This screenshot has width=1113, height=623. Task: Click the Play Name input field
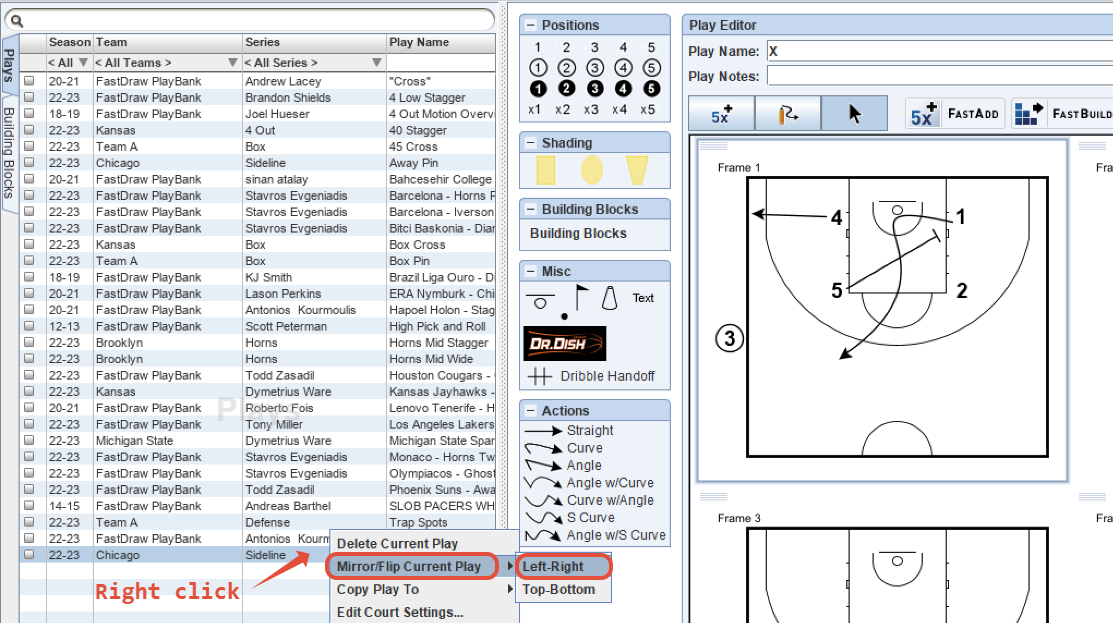(x=940, y=51)
